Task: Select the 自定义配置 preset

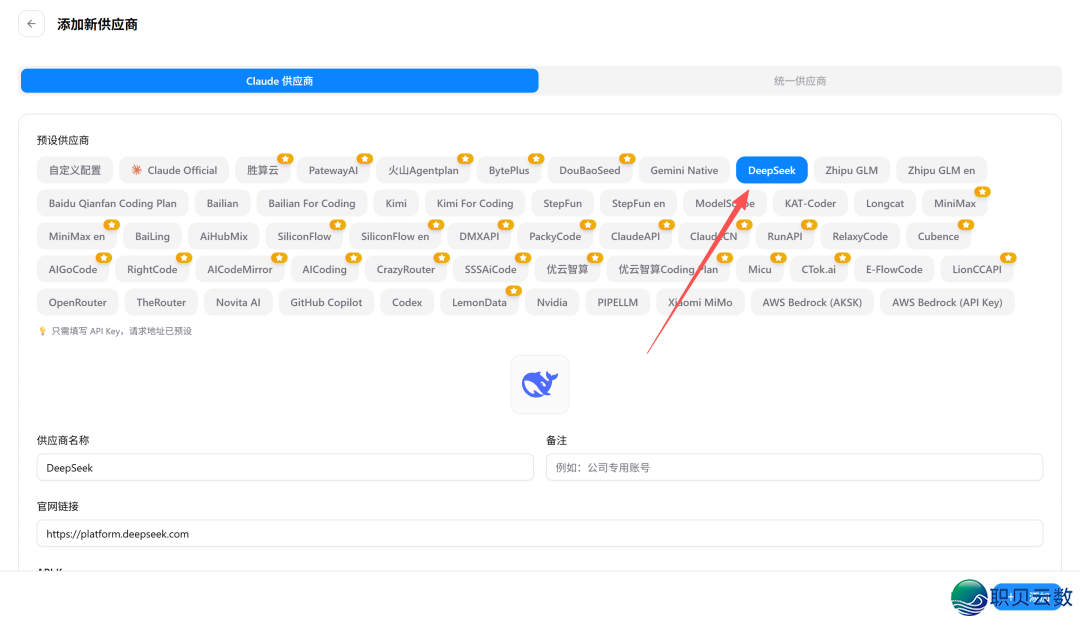Action: [75, 170]
